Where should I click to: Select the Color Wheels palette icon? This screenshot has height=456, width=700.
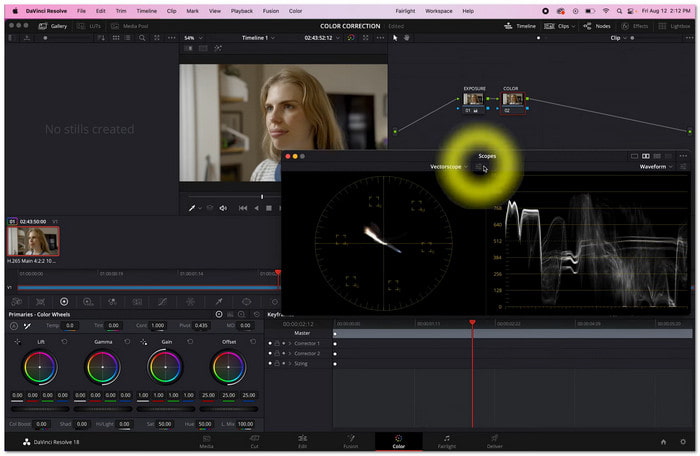point(64,302)
